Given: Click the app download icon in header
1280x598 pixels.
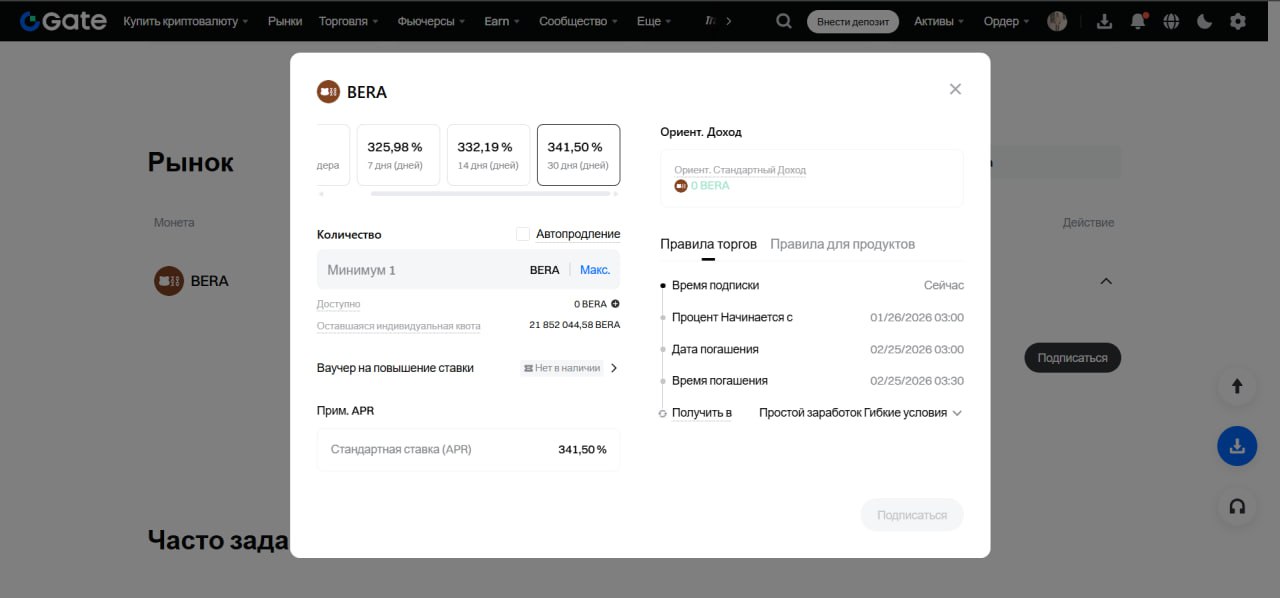Looking at the screenshot, I should [1104, 19].
